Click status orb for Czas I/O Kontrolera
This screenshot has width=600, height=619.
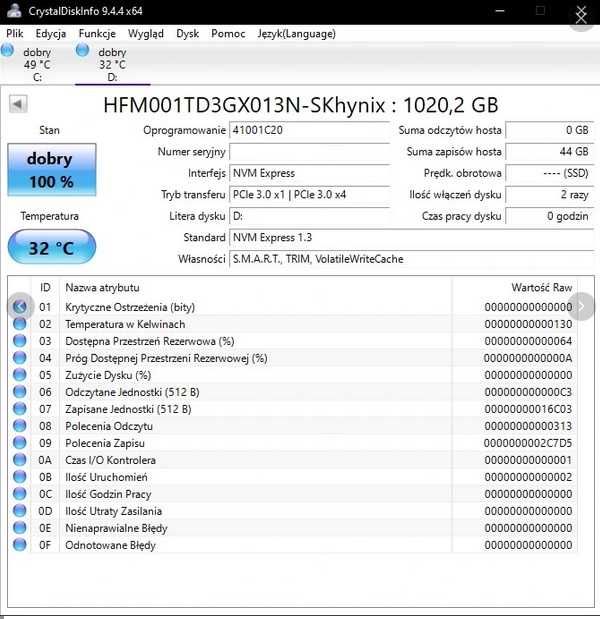[19, 460]
